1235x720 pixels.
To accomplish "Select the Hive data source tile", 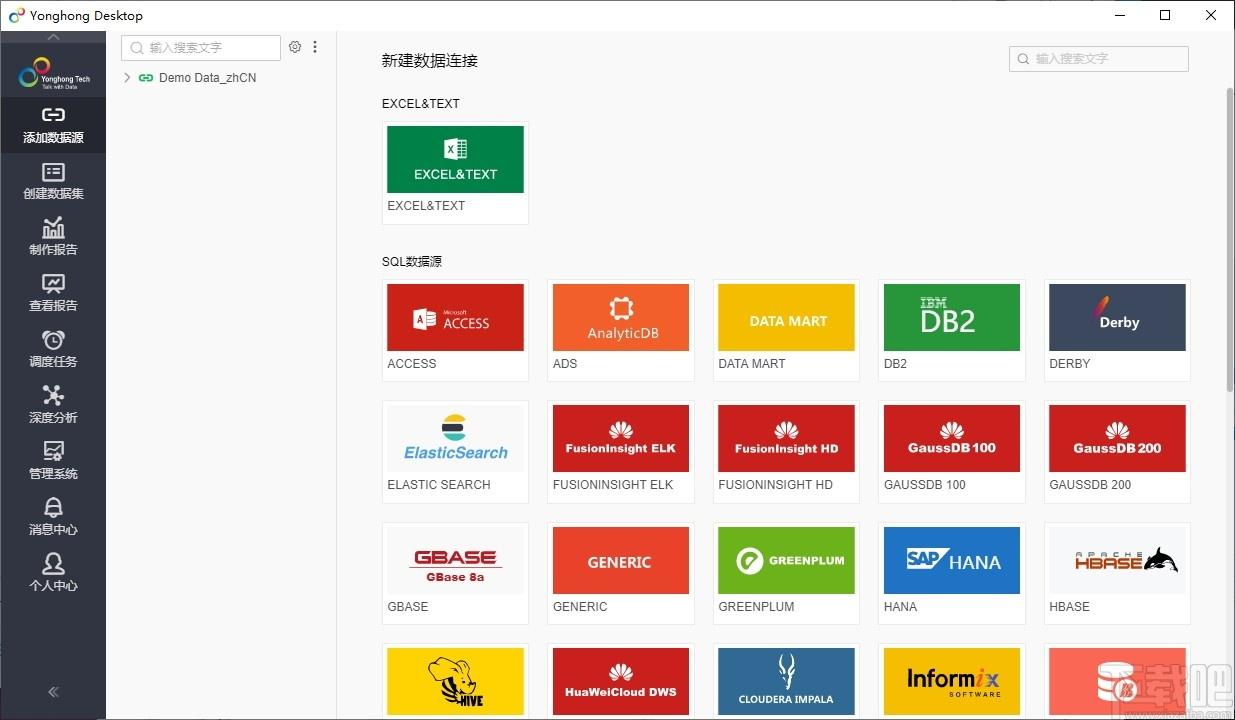I will pos(455,682).
